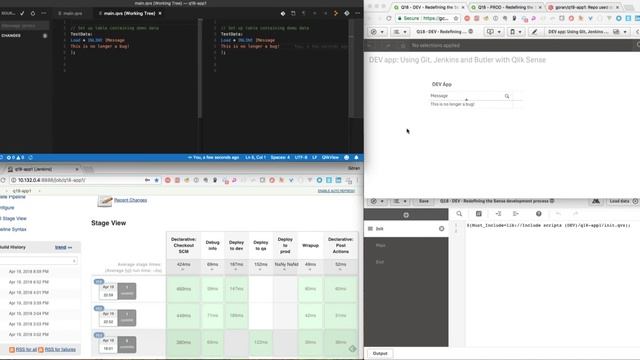This screenshot has height=360, width=640.
Task: Click Ln 5, Col 1 in status bar
Action: pos(255,157)
